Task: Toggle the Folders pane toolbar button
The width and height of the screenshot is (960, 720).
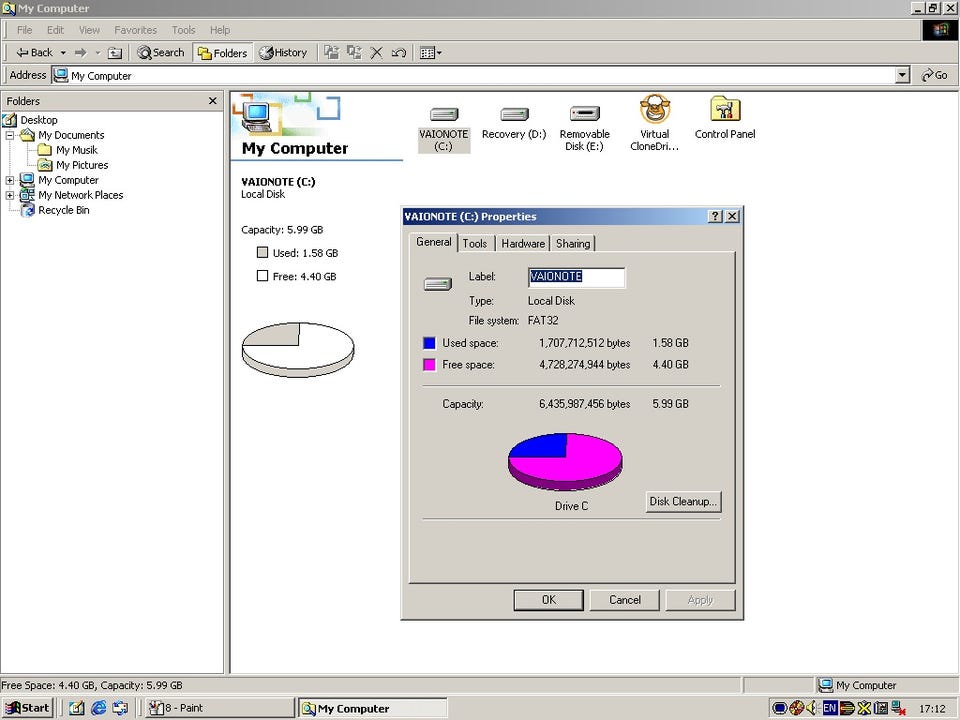Action: pos(222,53)
